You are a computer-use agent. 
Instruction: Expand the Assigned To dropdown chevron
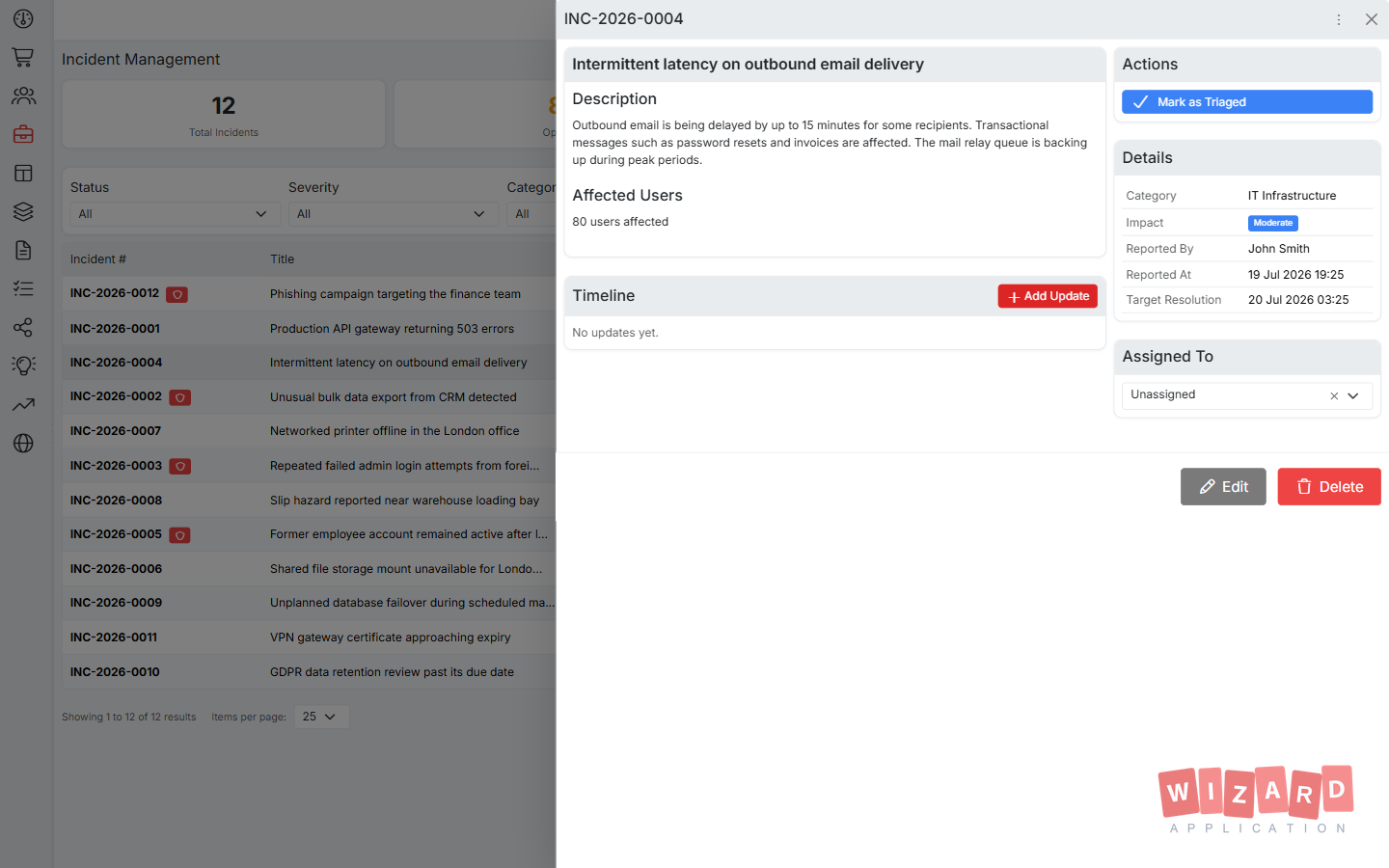pyautogui.click(x=1353, y=395)
